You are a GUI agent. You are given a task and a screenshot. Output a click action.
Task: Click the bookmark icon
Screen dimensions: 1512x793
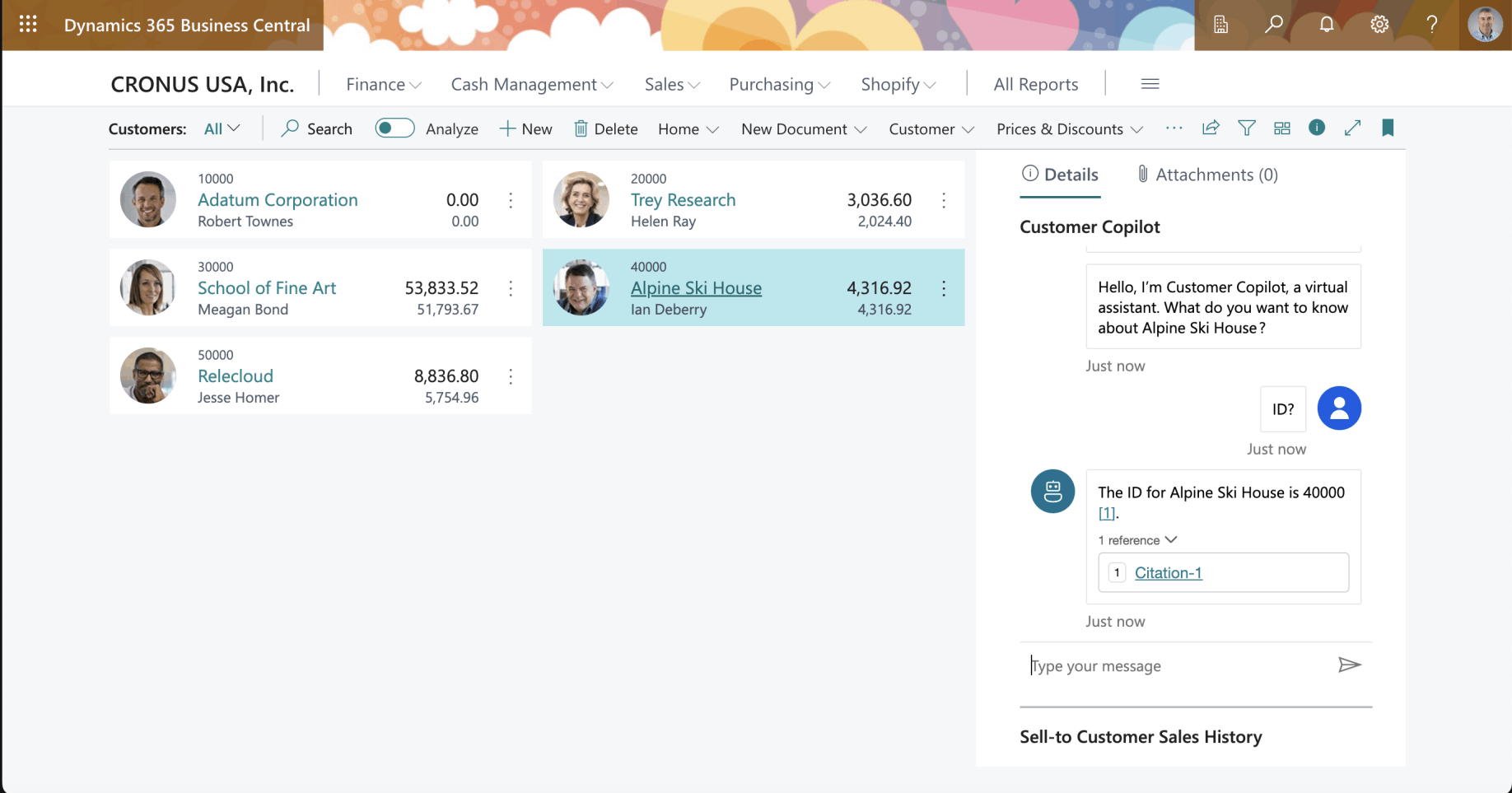1388,128
